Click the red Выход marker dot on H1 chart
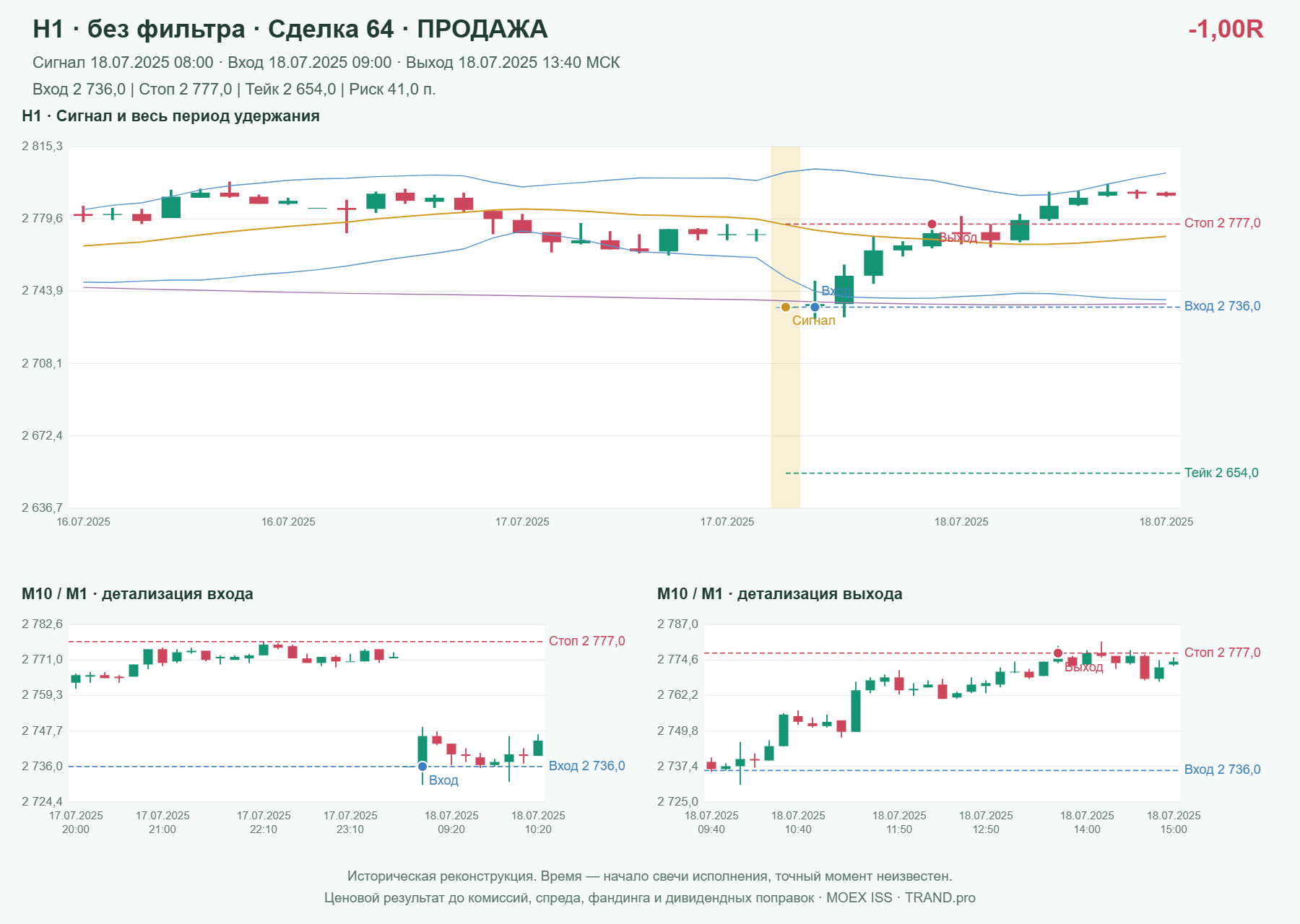 point(932,224)
